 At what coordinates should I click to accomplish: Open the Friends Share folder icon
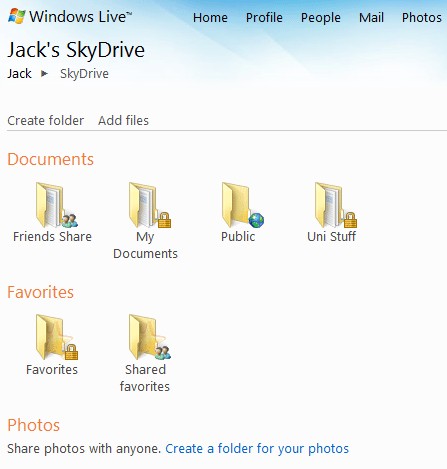coord(57,205)
